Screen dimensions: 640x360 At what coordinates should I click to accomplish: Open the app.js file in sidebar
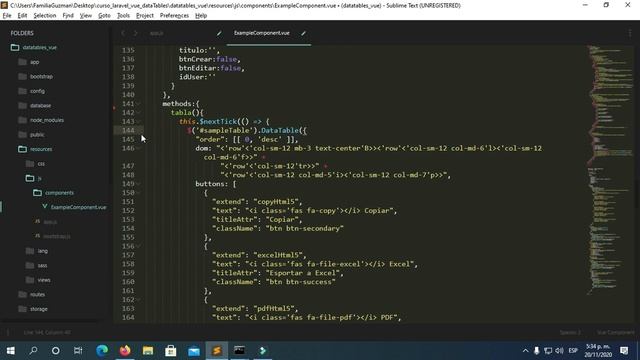pyautogui.click(x=50, y=222)
